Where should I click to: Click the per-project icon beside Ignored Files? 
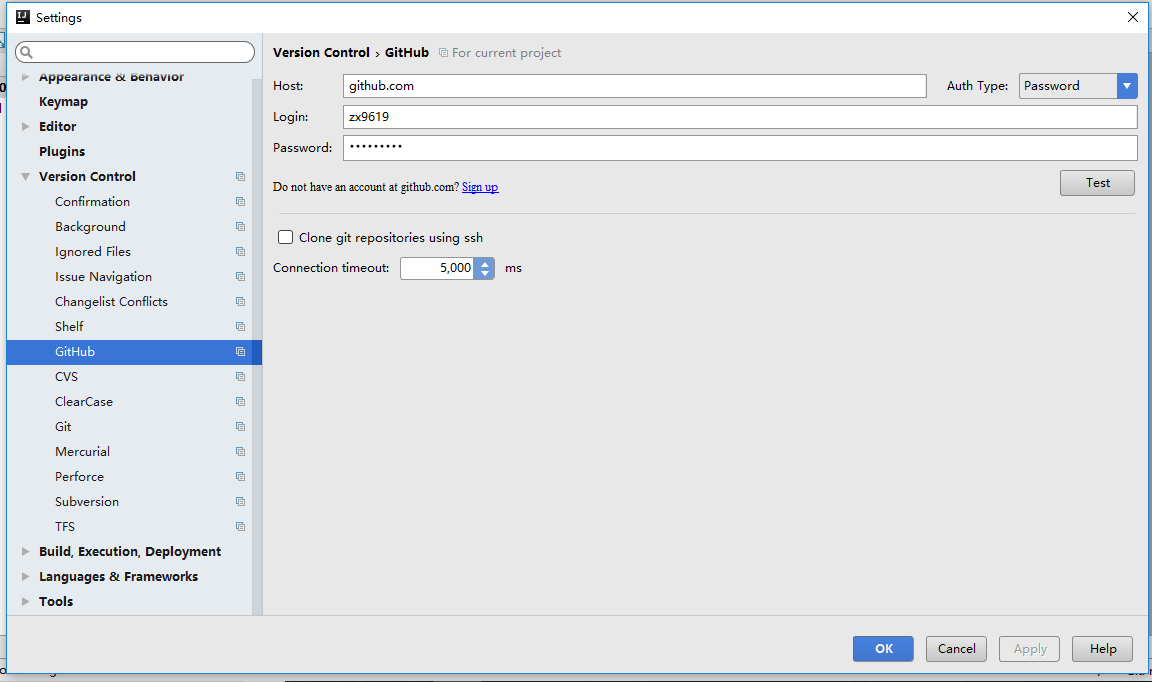[240, 252]
